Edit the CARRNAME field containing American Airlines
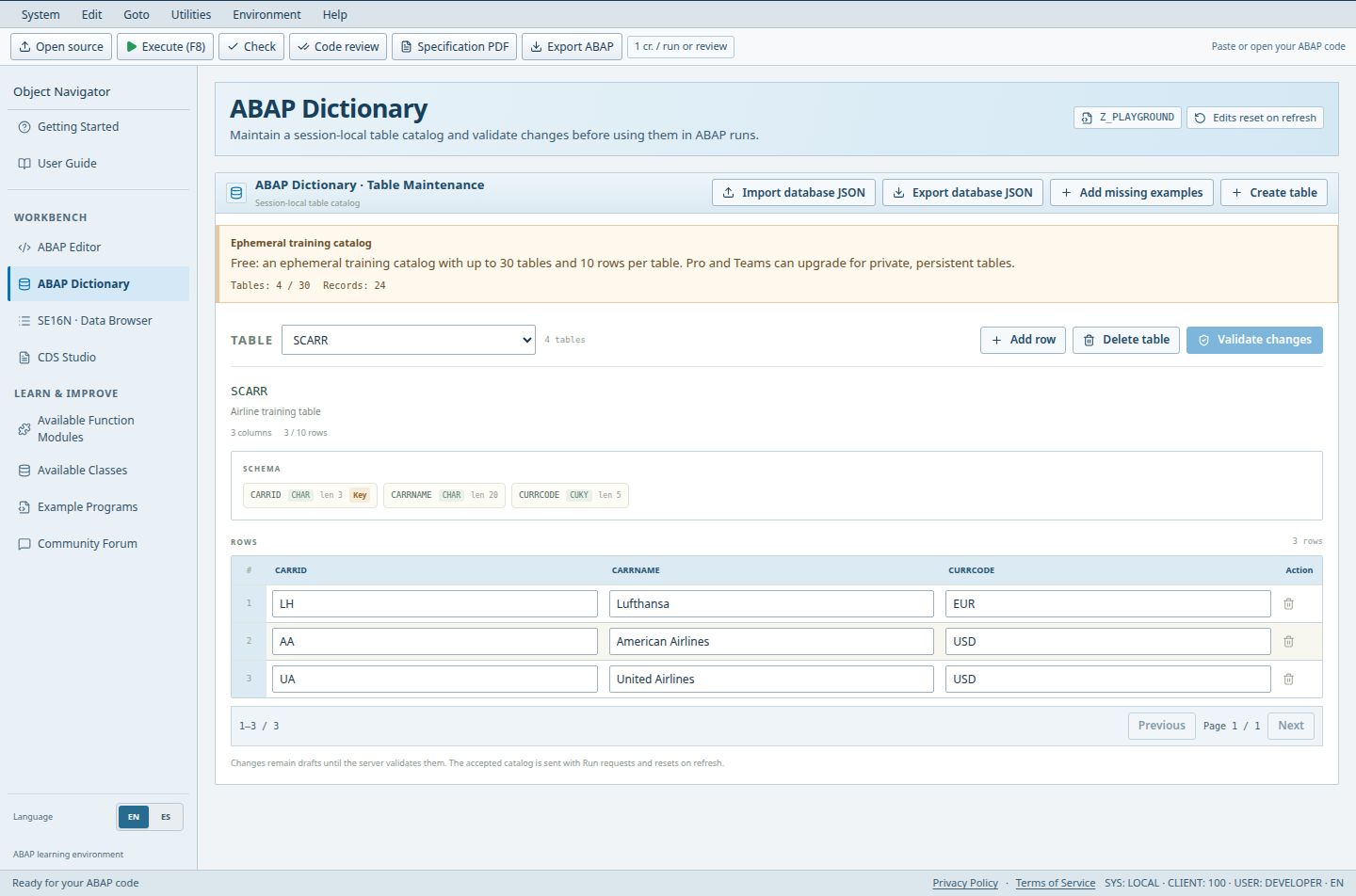This screenshot has height=896, width=1356. 771,642
